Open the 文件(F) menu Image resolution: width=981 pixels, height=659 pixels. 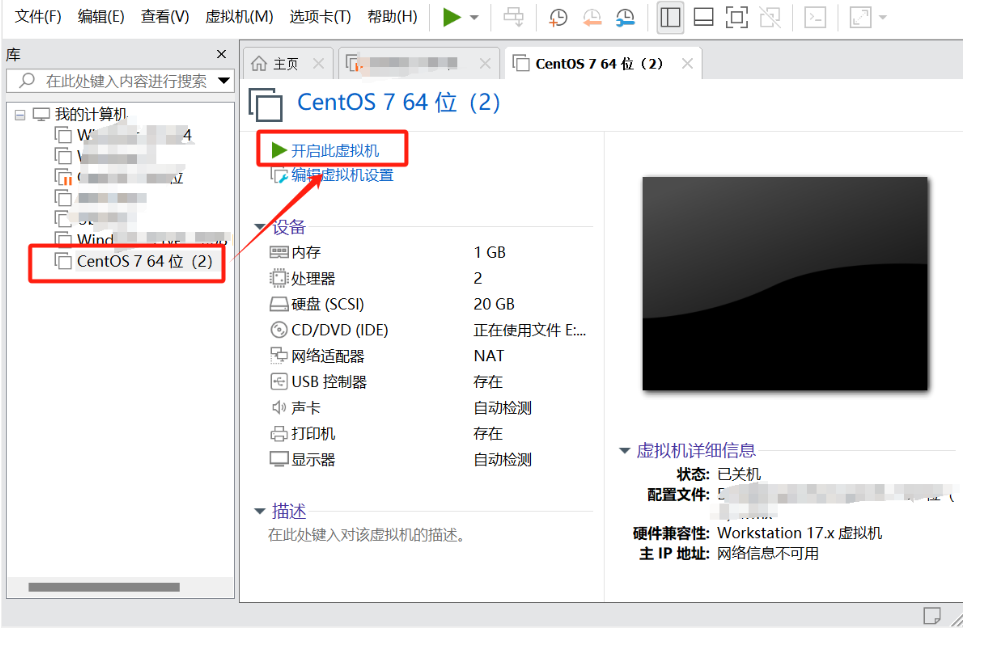pyautogui.click(x=38, y=16)
